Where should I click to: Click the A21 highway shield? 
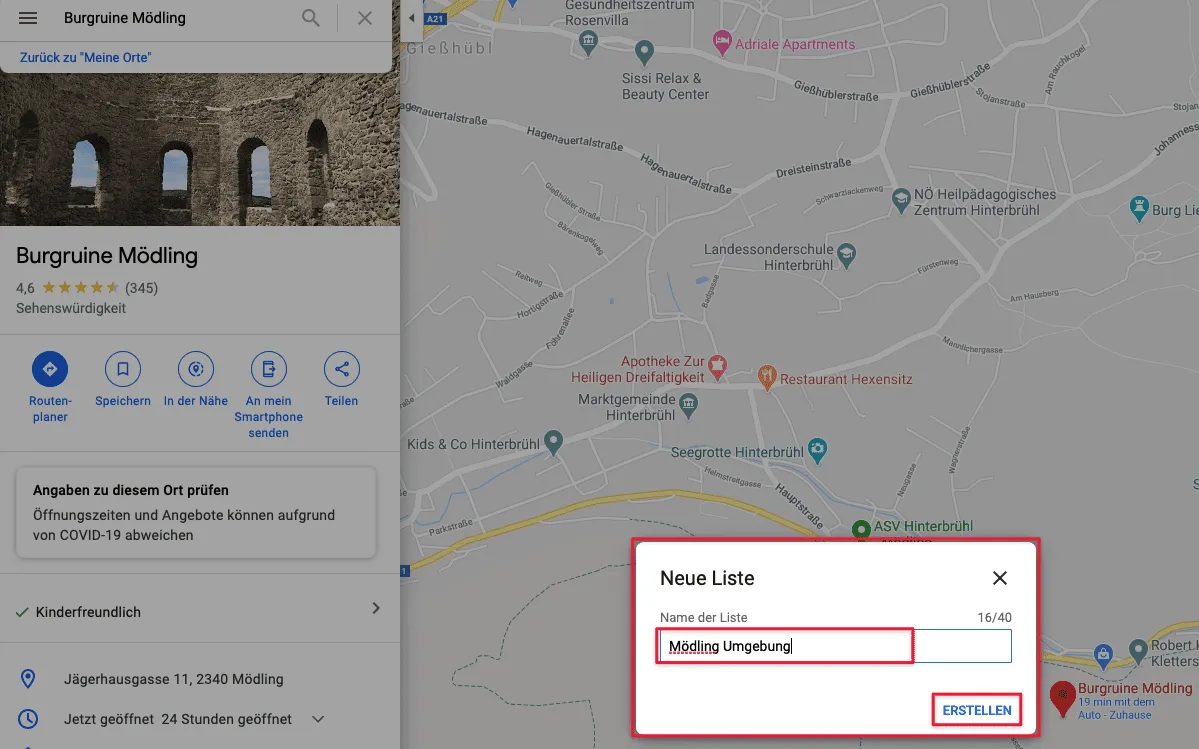click(434, 18)
